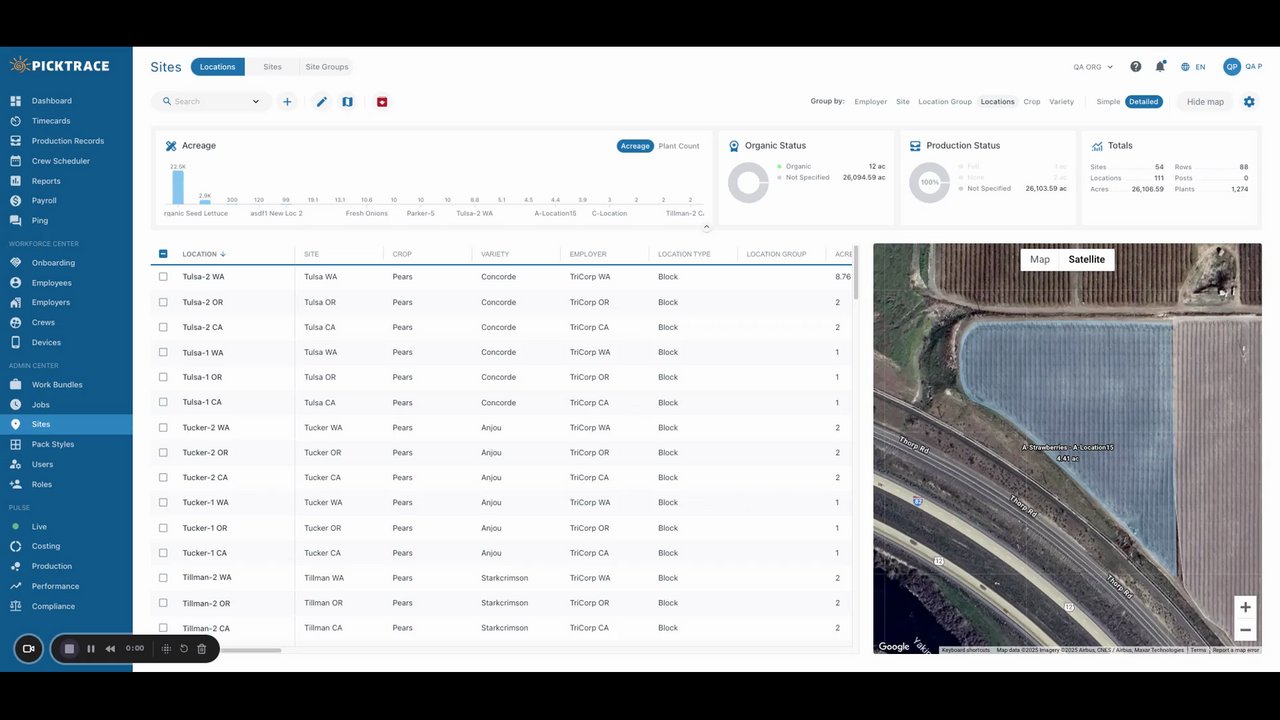Group by Employer
Screen dimensions: 1280x720
pyautogui.click(x=871, y=102)
